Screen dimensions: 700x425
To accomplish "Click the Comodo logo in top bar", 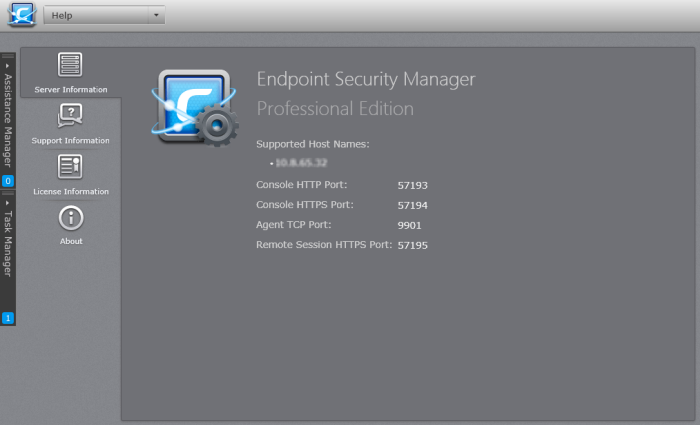I will 21,14.
